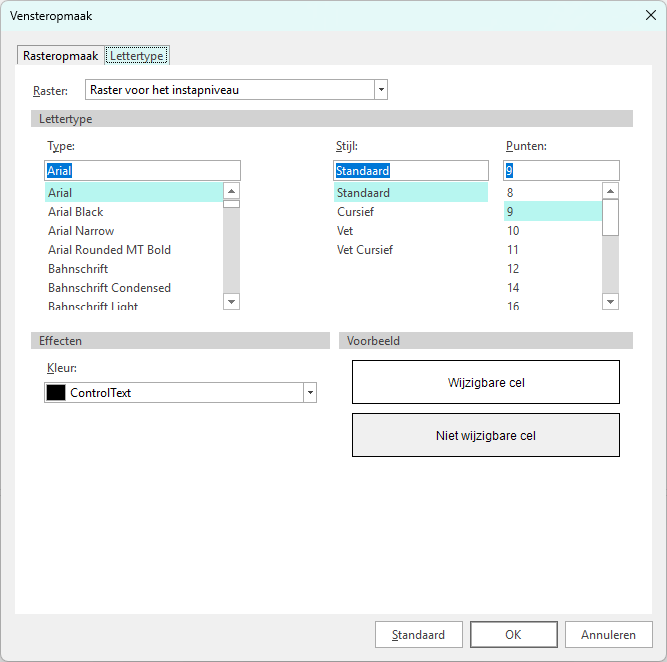Select Cursief style
Image resolution: width=667 pixels, height=662 pixels.
[x=357, y=212]
